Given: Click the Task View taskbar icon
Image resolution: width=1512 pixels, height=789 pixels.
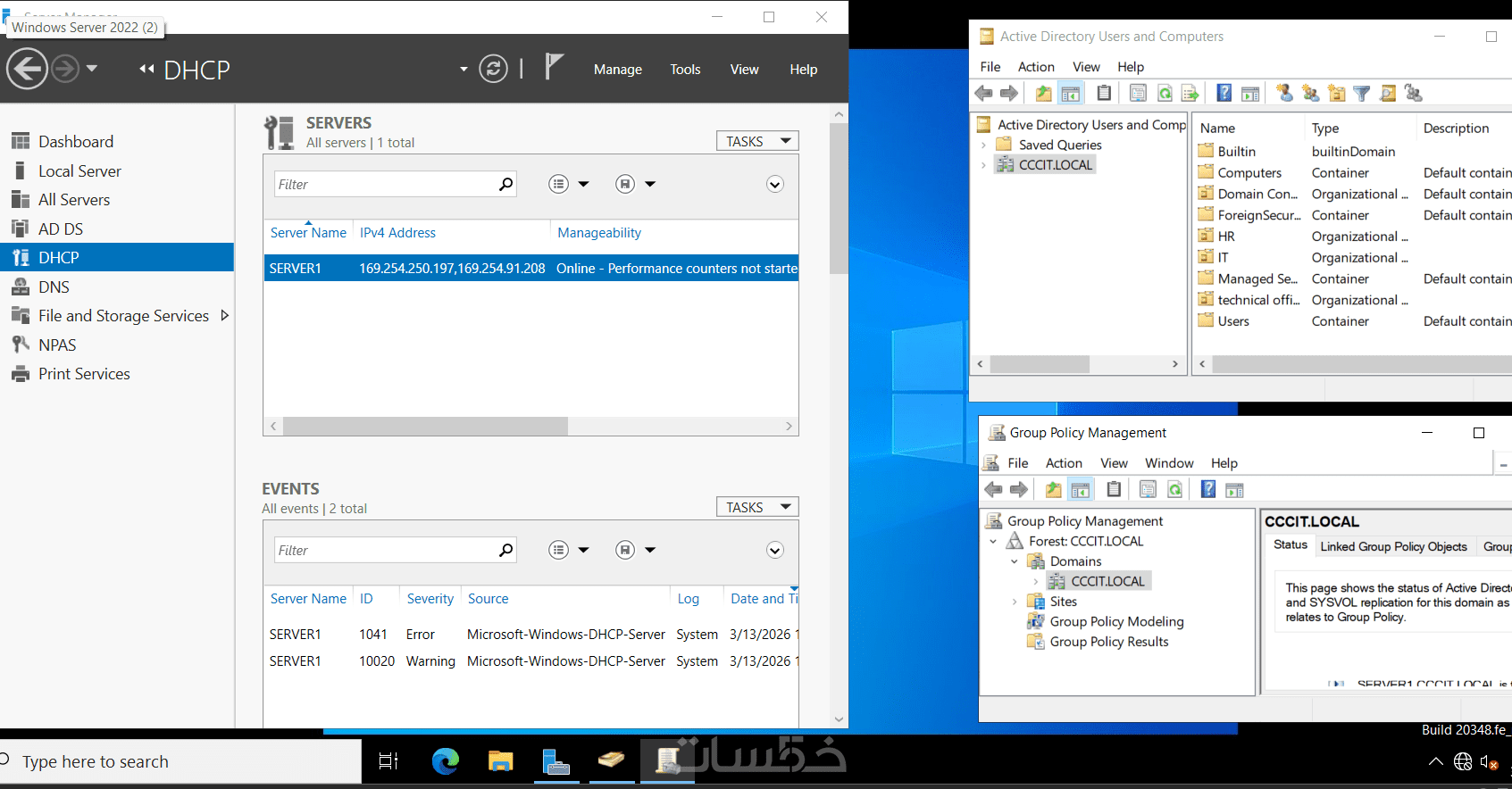Looking at the screenshot, I should click(x=388, y=761).
